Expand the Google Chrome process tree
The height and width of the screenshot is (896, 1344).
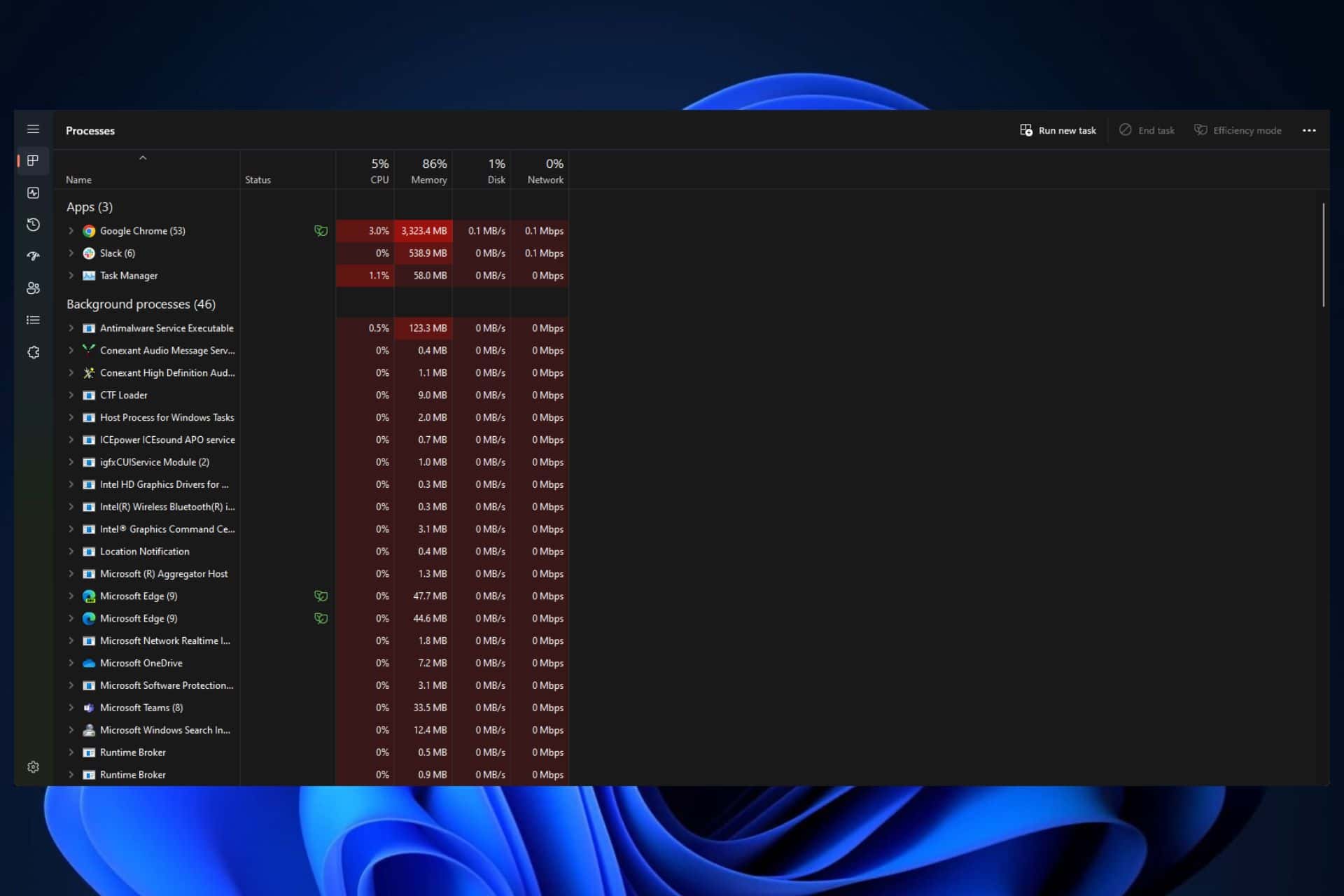pyautogui.click(x=71, y=230)
